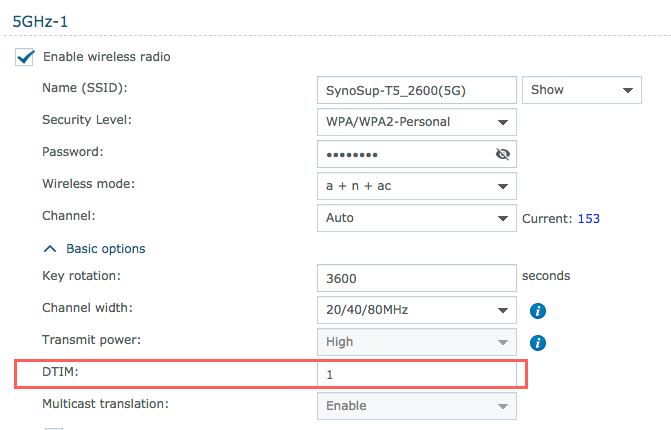
Task: Open the Channel width dropdown
Action: pyautogui.click(x=416, y=310)
